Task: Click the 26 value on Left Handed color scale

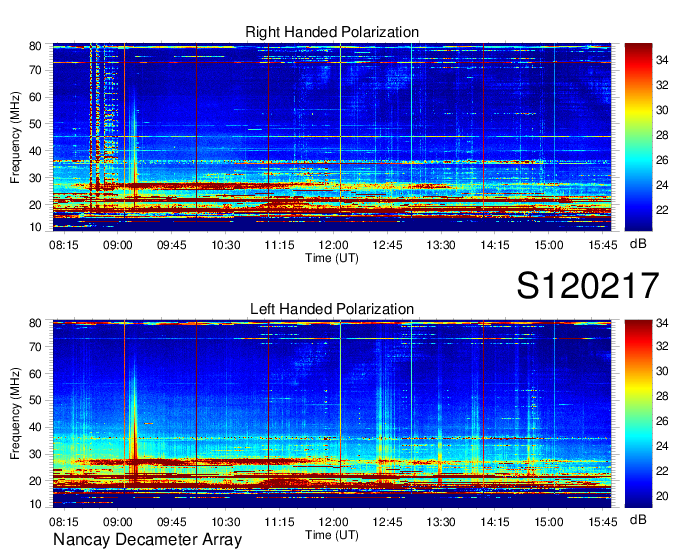Action: (662, 421)
